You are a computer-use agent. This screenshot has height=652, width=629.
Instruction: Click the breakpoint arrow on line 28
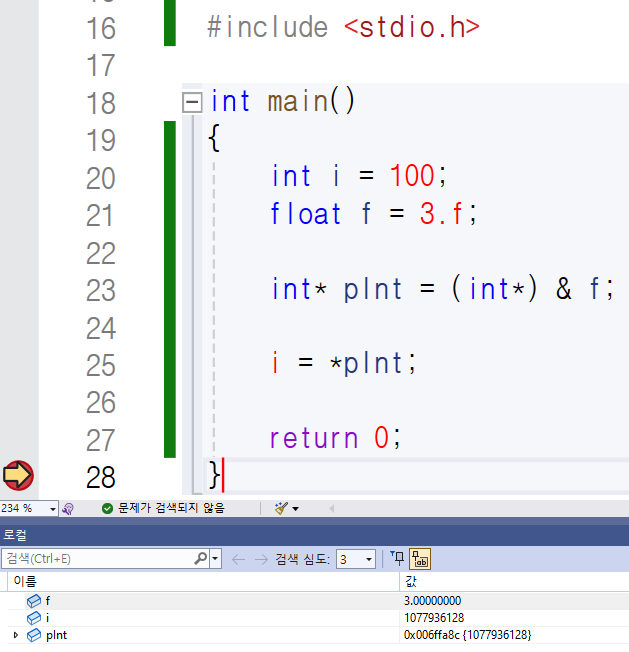click(18, 475)
